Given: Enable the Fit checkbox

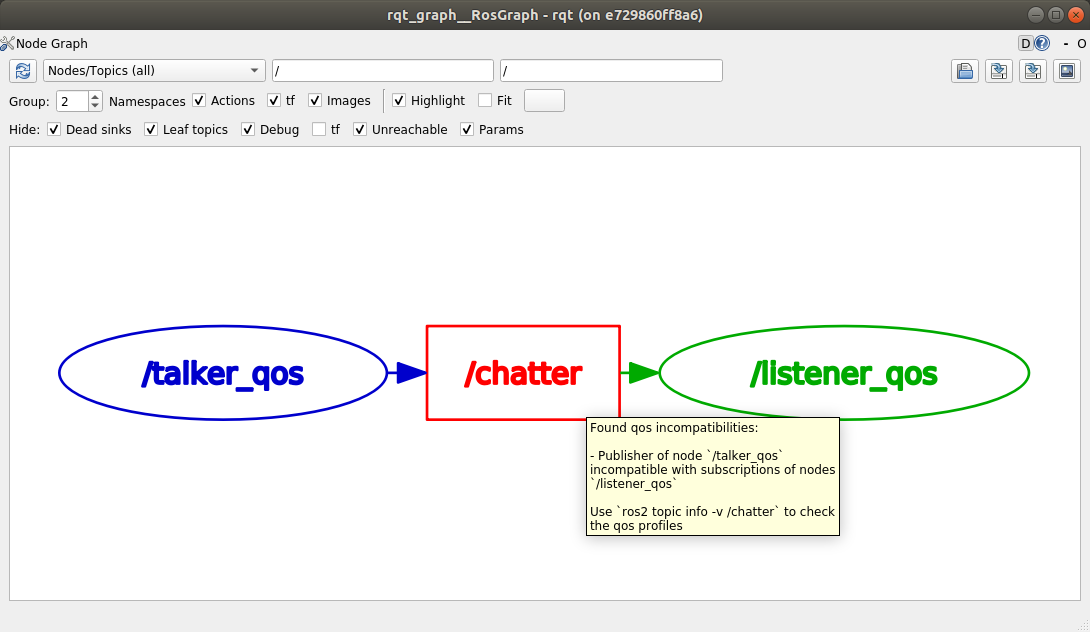Looking at the screenshot, I should coord(484,100).
